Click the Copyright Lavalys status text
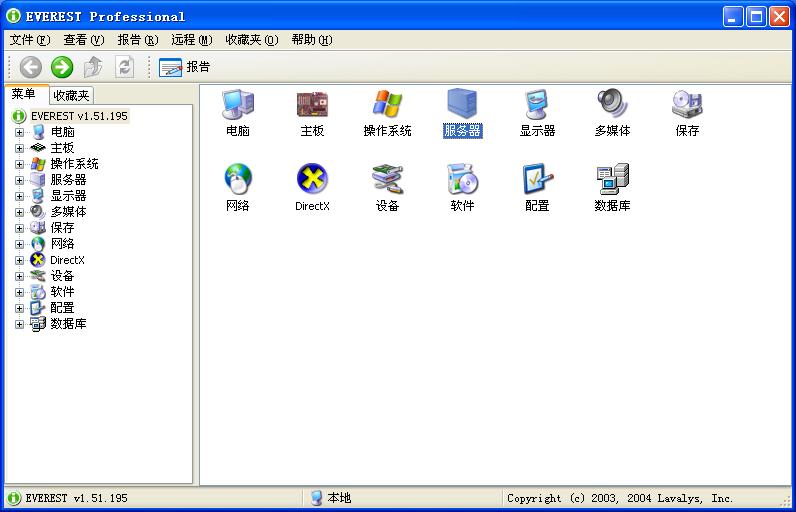796x512 pixels. pos(619,498)
